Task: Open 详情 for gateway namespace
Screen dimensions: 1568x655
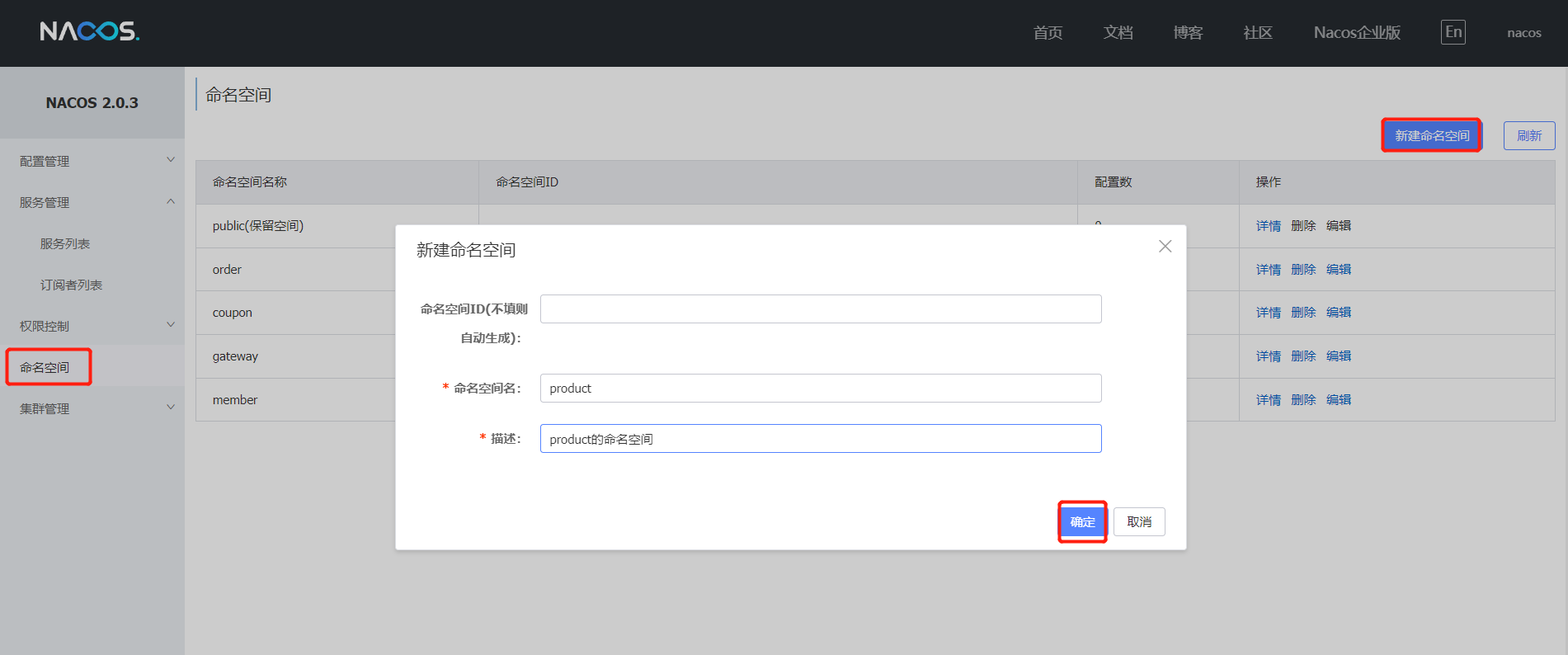Action: (1269, 356)
